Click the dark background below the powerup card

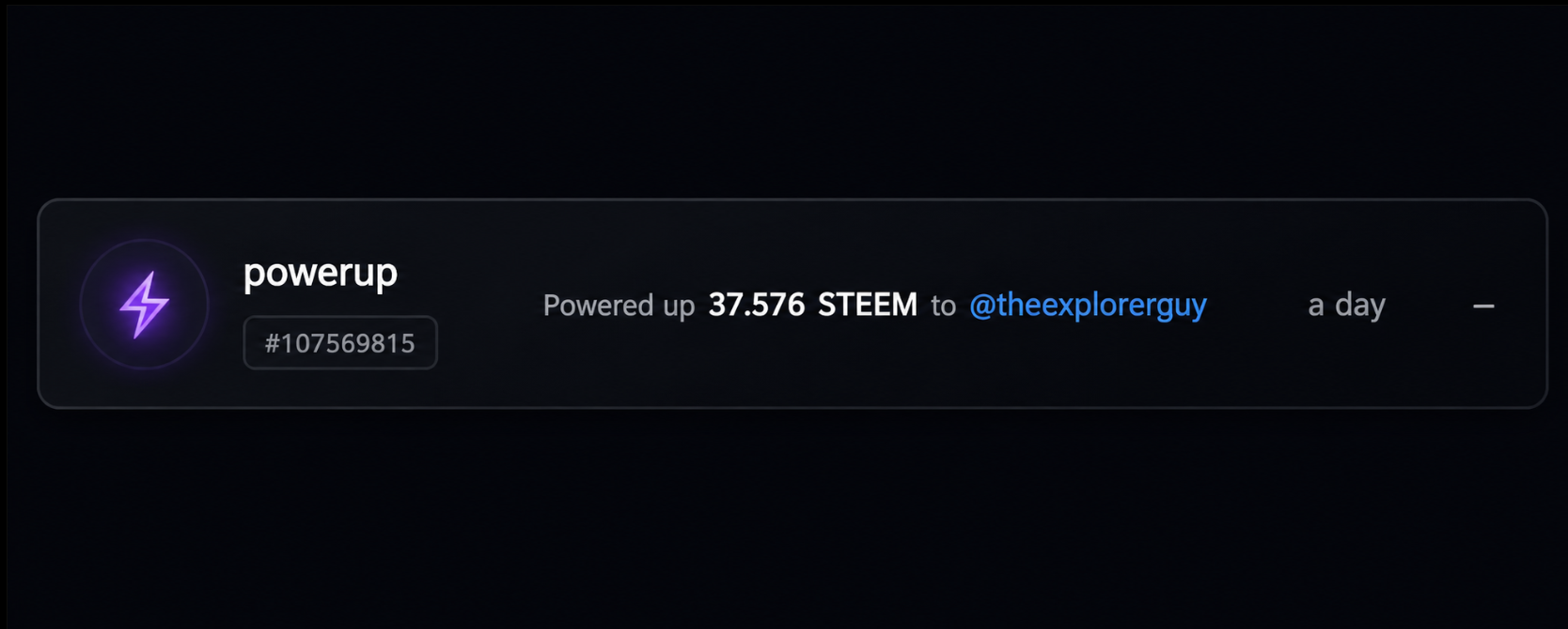(x=784, y=519)
